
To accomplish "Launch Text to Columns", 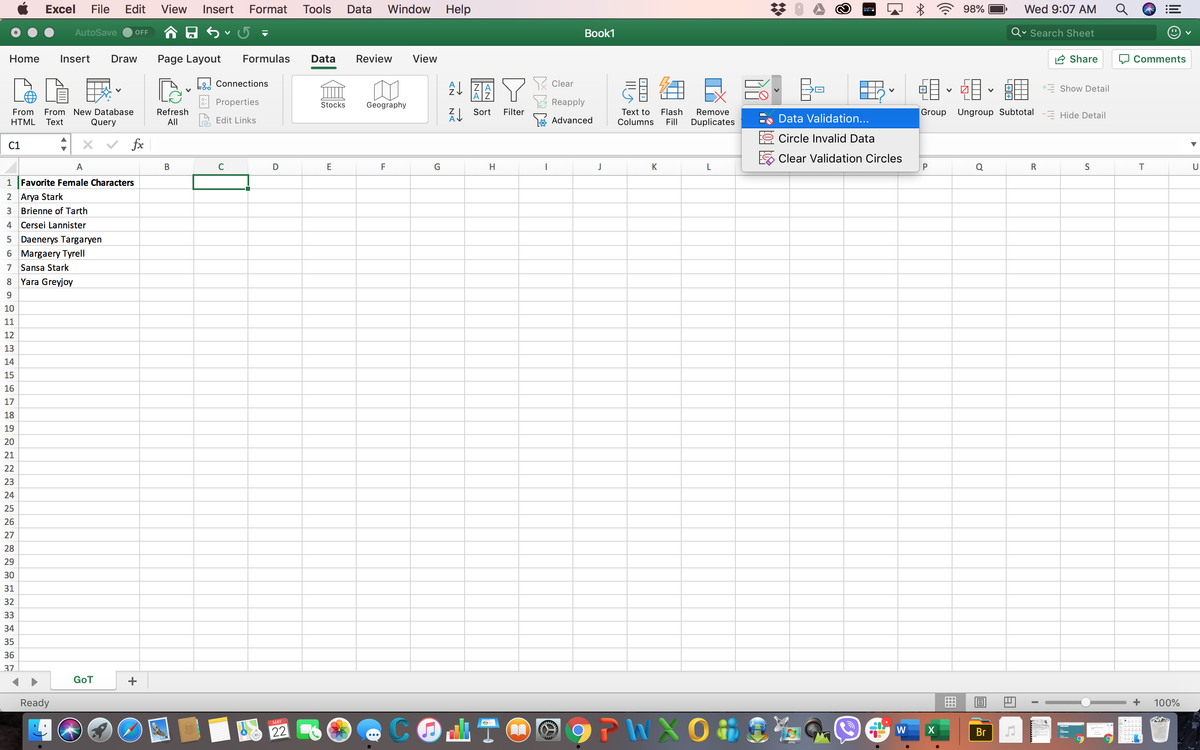I will point(635,96).
